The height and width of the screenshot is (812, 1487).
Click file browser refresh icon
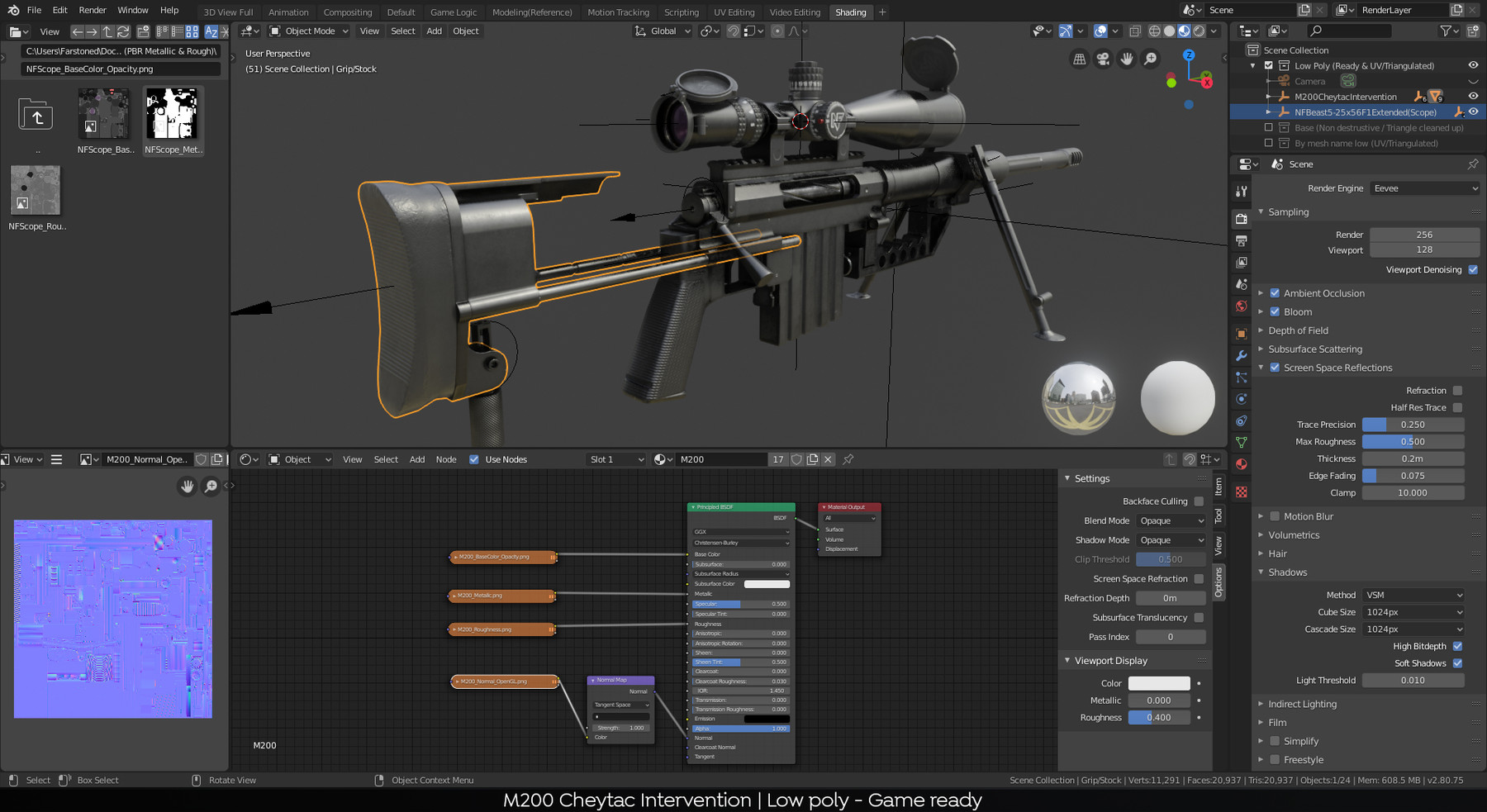[x=123, y=31]
